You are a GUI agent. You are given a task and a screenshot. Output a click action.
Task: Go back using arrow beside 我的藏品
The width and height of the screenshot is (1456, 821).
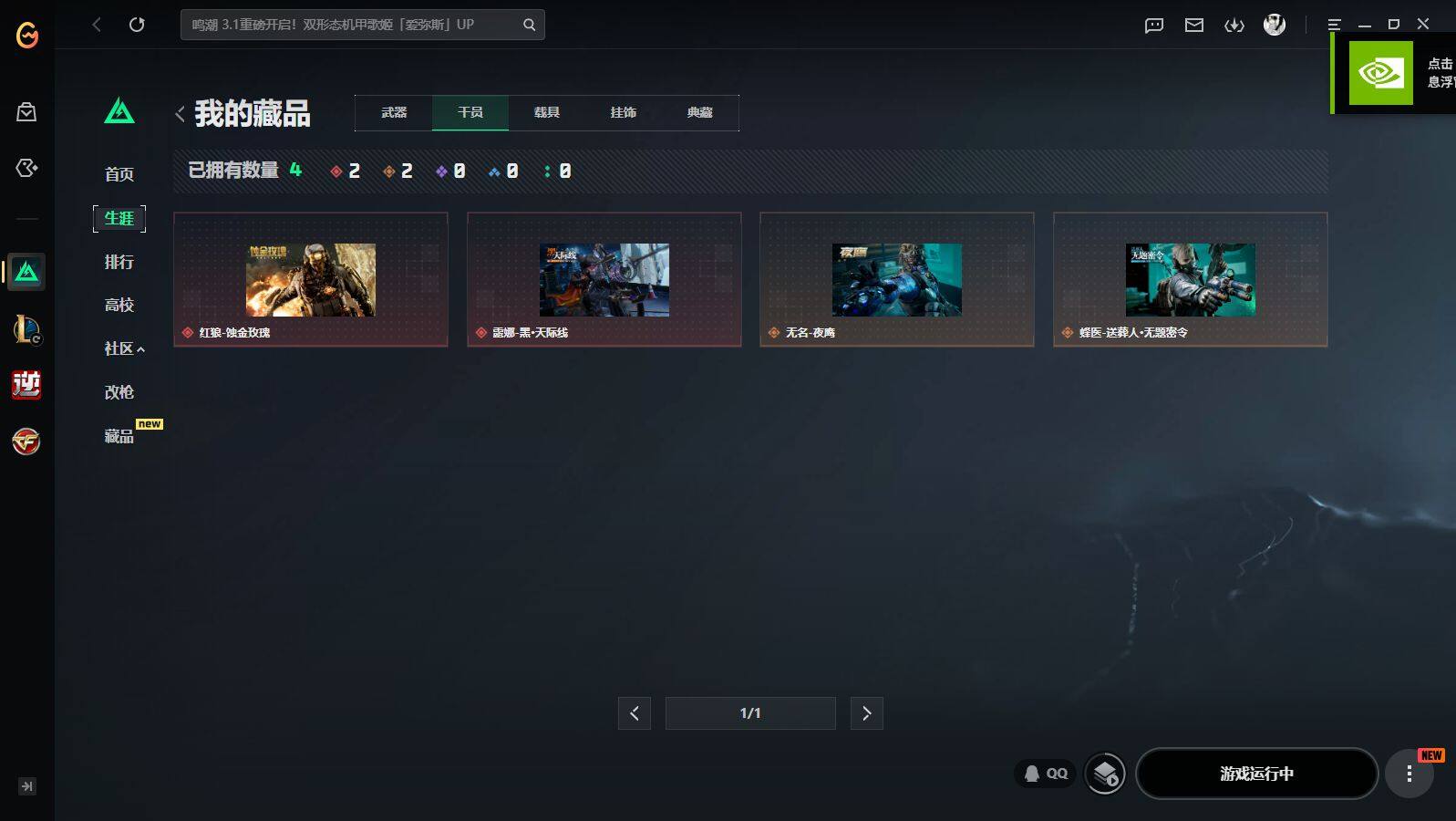180,114
